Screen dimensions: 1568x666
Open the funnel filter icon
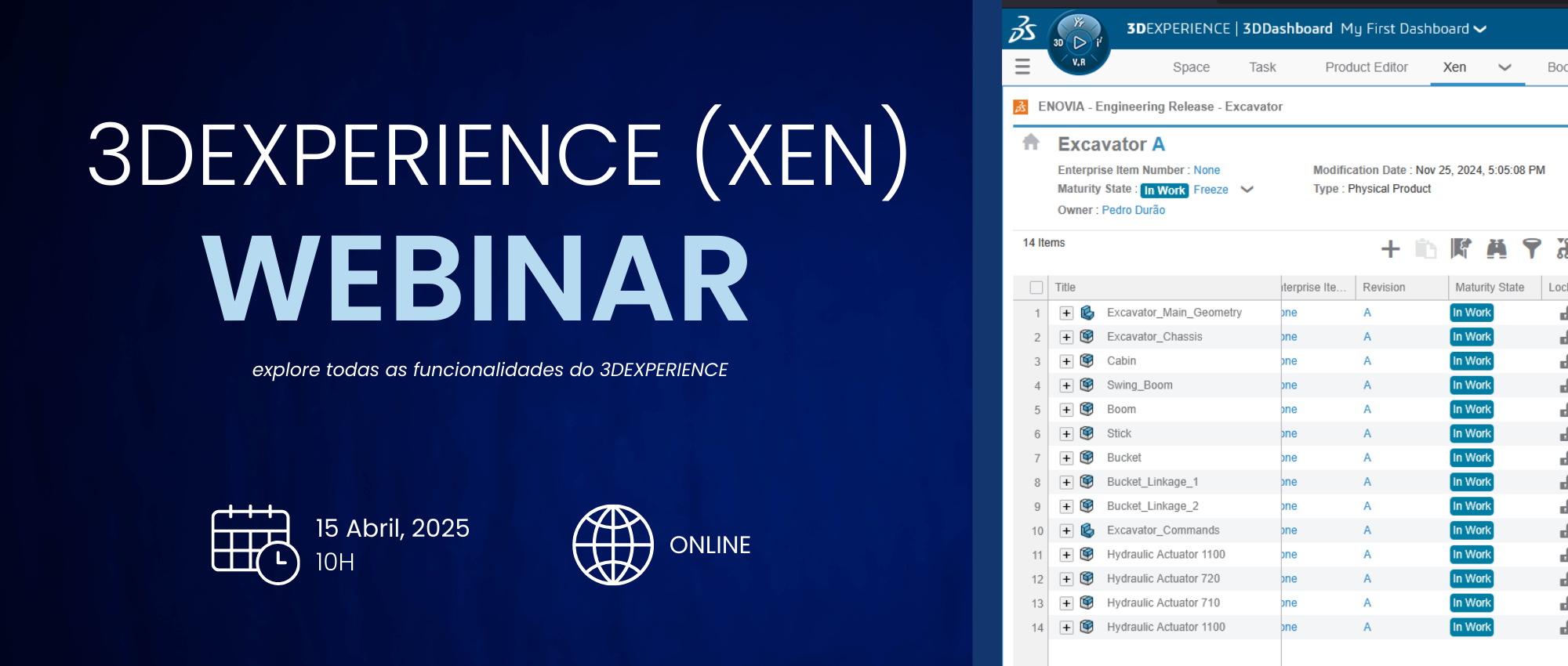pyautogui.click(x=1531, y=248)
